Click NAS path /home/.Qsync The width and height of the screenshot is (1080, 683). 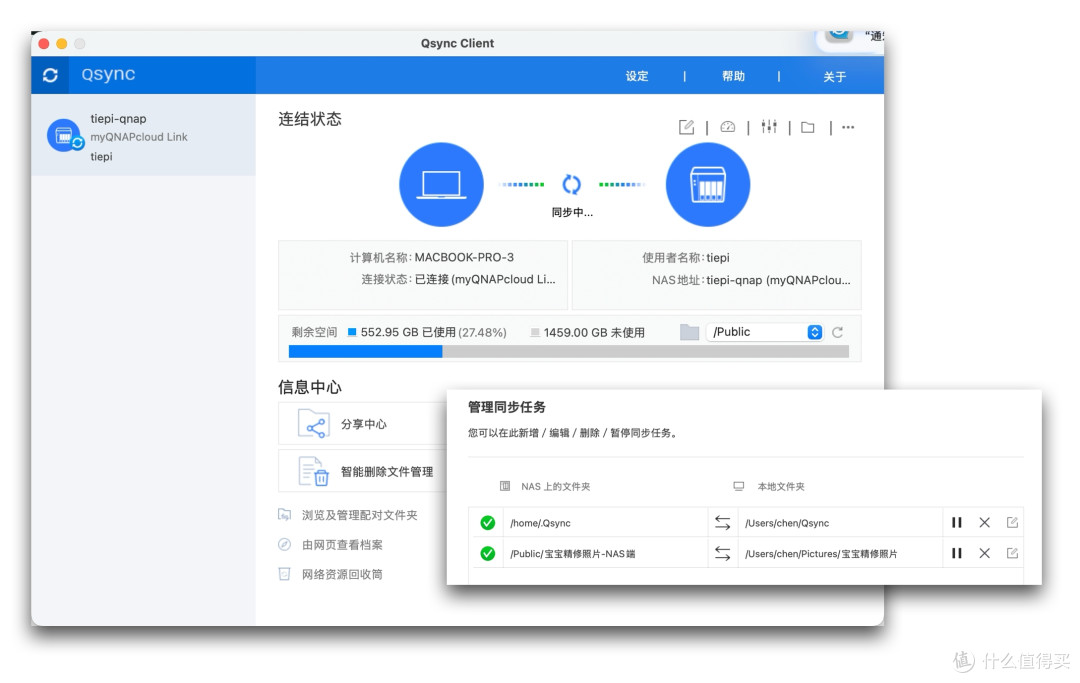tap(540, 523)
